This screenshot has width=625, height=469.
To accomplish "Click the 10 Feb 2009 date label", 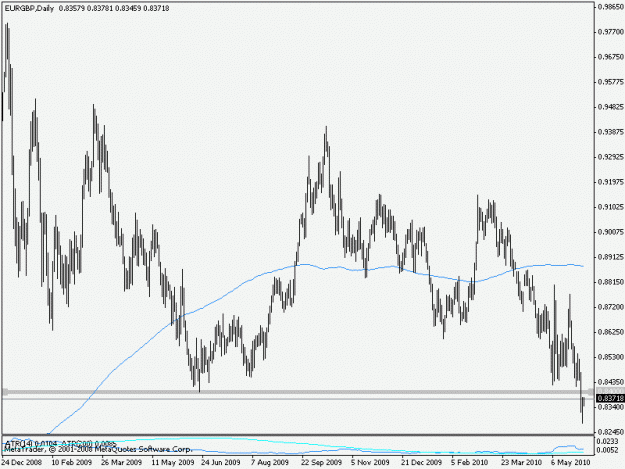I will (x=72, y=463).
